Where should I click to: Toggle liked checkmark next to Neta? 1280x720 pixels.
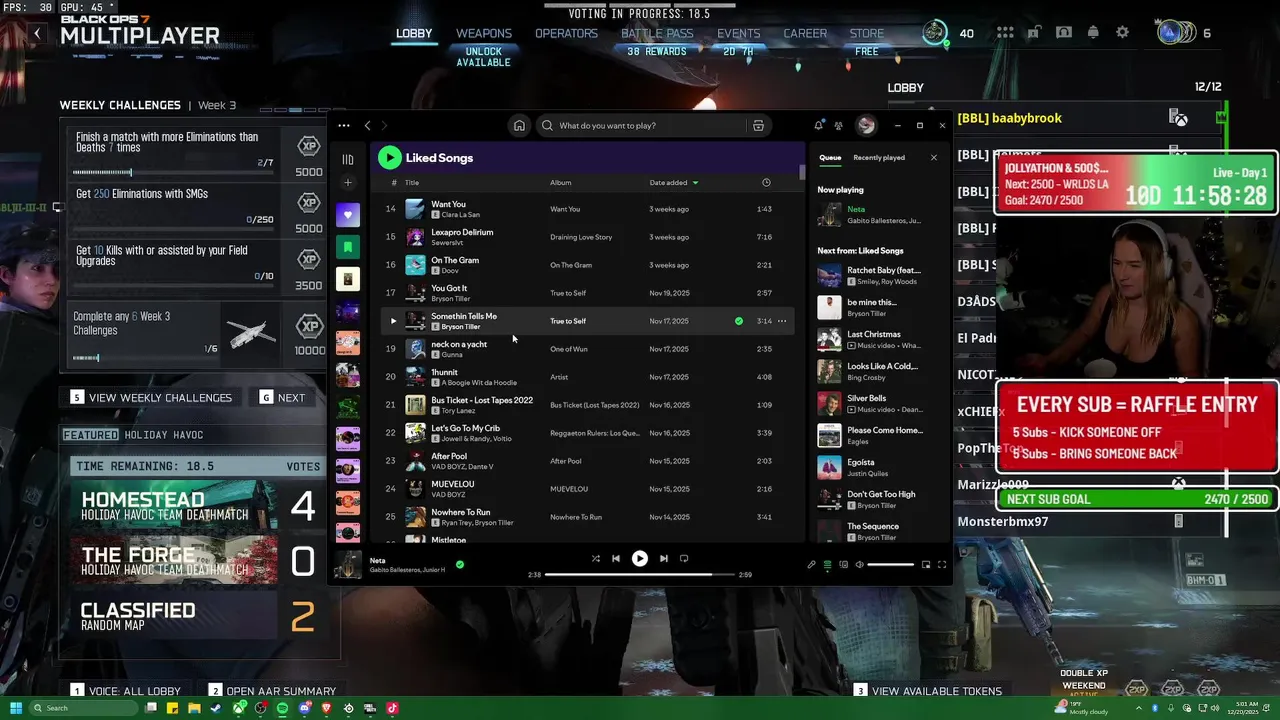(x=460, y=564)
